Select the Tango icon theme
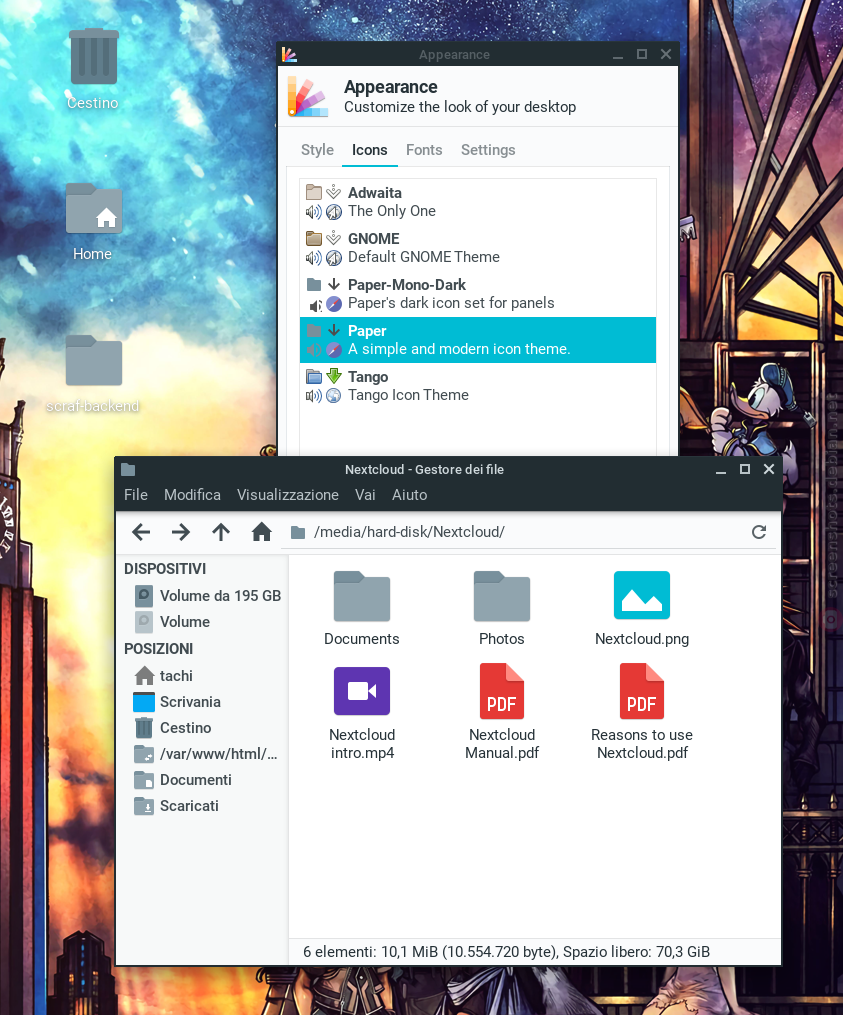The height and width of the screenshot is (1015, 843). click(478, 386)
